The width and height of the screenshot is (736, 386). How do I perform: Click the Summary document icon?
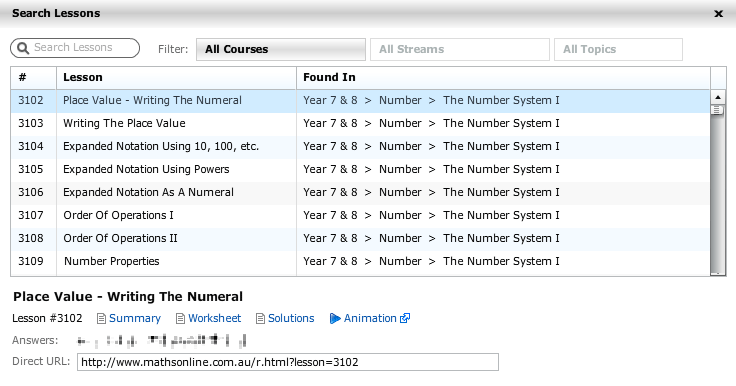pyautogui.click(x=101, y=319)
